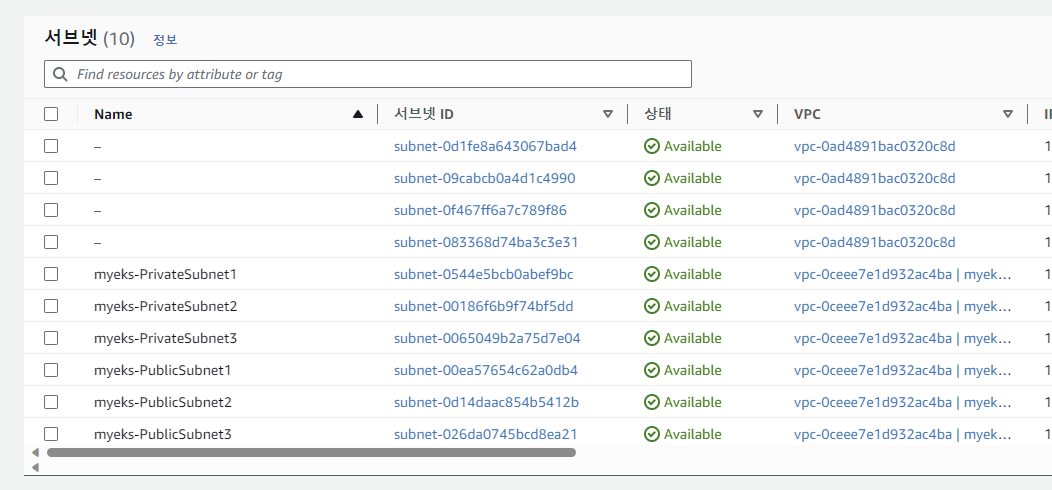Open subnet-0065049b2a75d7e04 link
The height and width of the screenshot is (490, 1052).
click(487, 338)
